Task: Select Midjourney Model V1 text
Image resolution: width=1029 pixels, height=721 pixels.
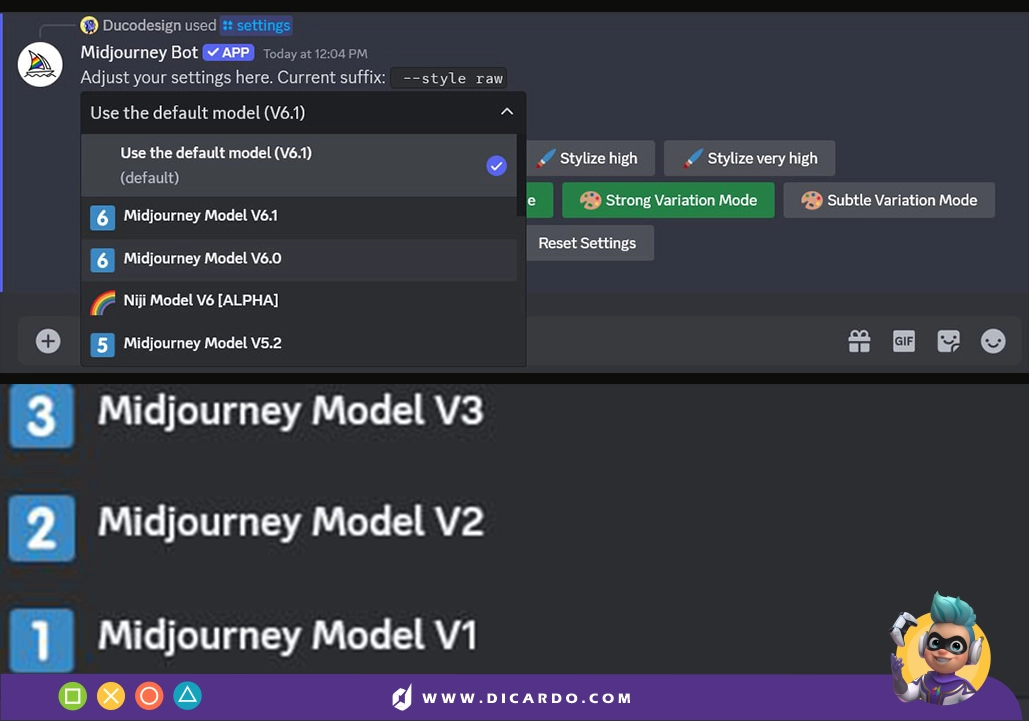Action: point(287,636)
